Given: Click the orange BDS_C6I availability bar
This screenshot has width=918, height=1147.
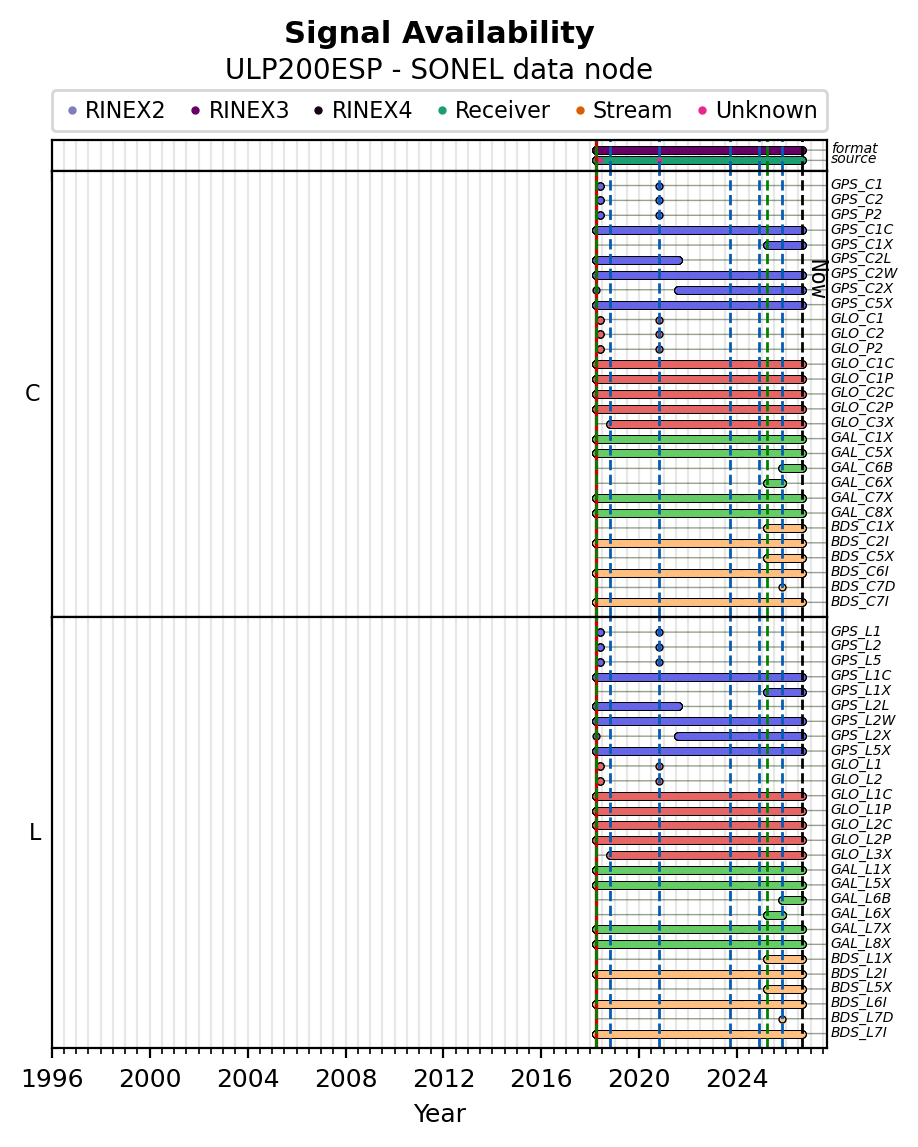Looking at the screenshot, I should click(x=699, y=574).
